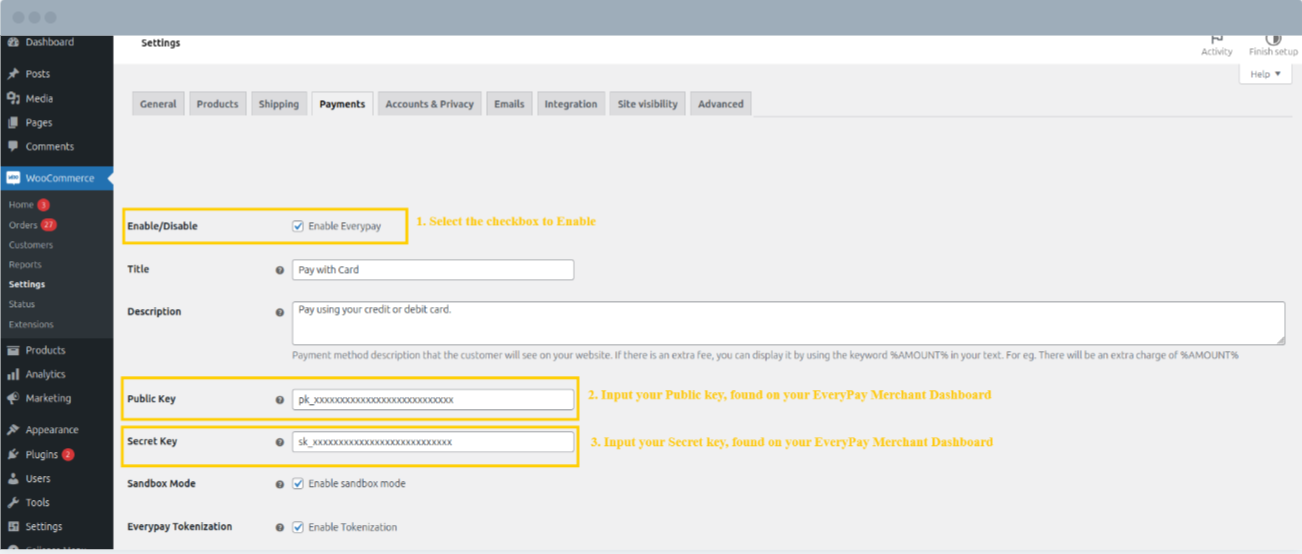Switch to the Shipping tab
The width and height of the screenshot is (1302, 554).
coord(278,104)
